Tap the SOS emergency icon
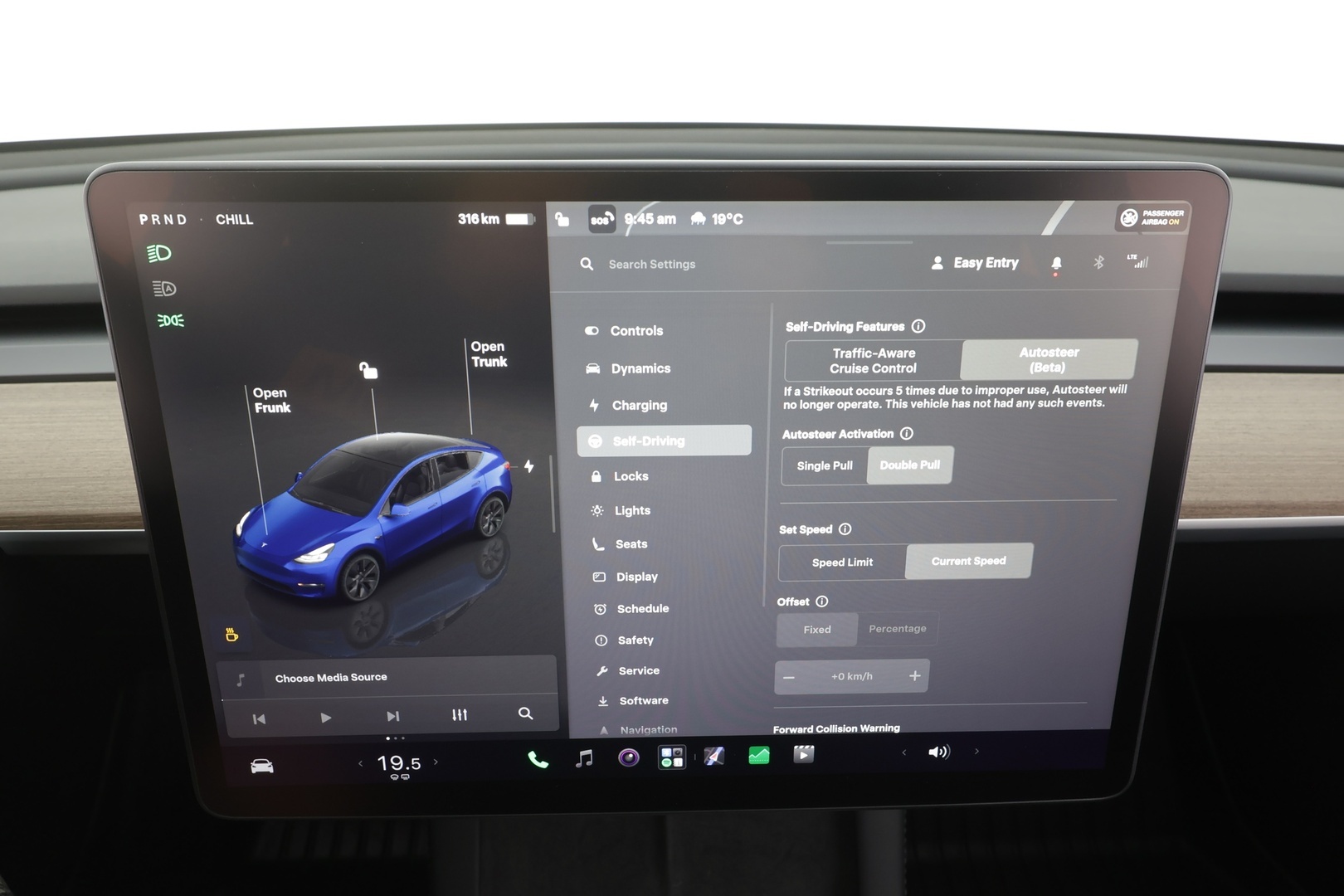Viewport: 1344px width, 896px height. 601,219
